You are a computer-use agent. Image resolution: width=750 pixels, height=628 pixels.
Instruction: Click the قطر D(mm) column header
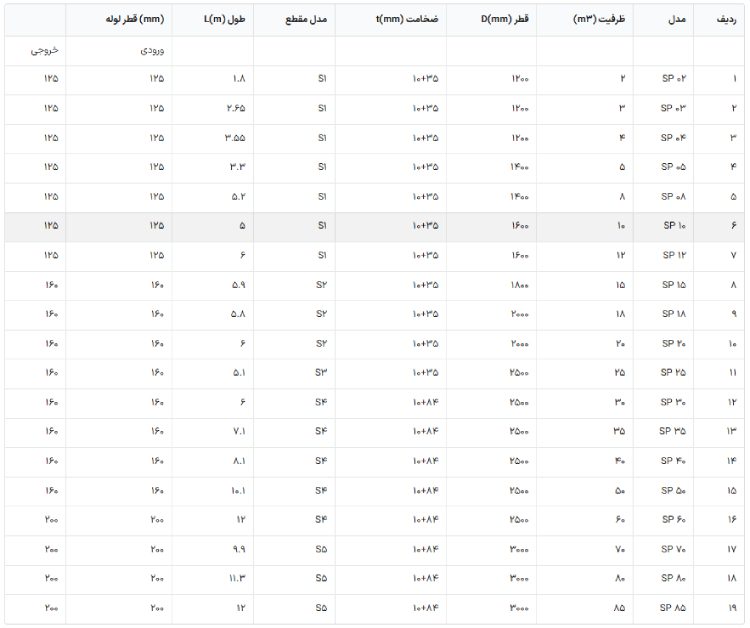491,20
